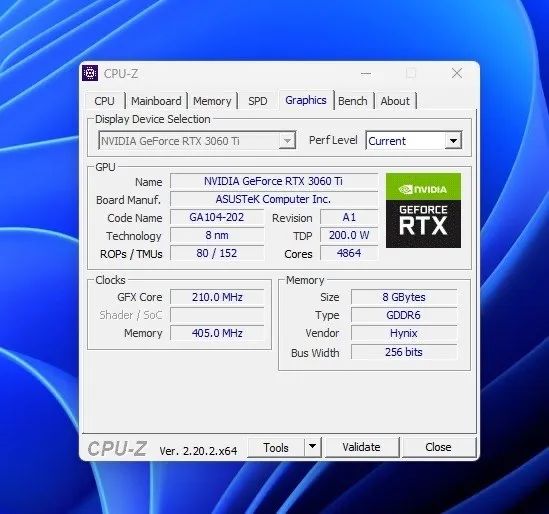
Task: Click the Technology 8 nm value
Action: (x=217, y=235)
